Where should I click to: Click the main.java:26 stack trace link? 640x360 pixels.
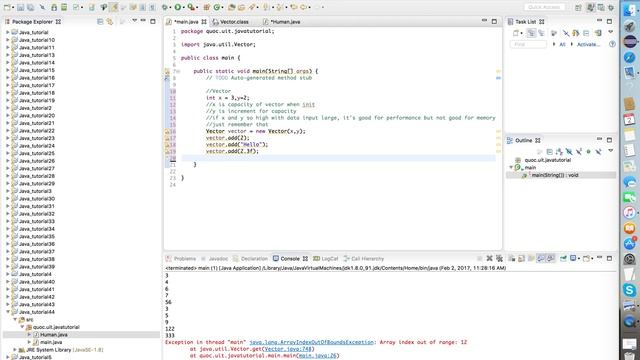pyautogui.click(x=317, y=356)
